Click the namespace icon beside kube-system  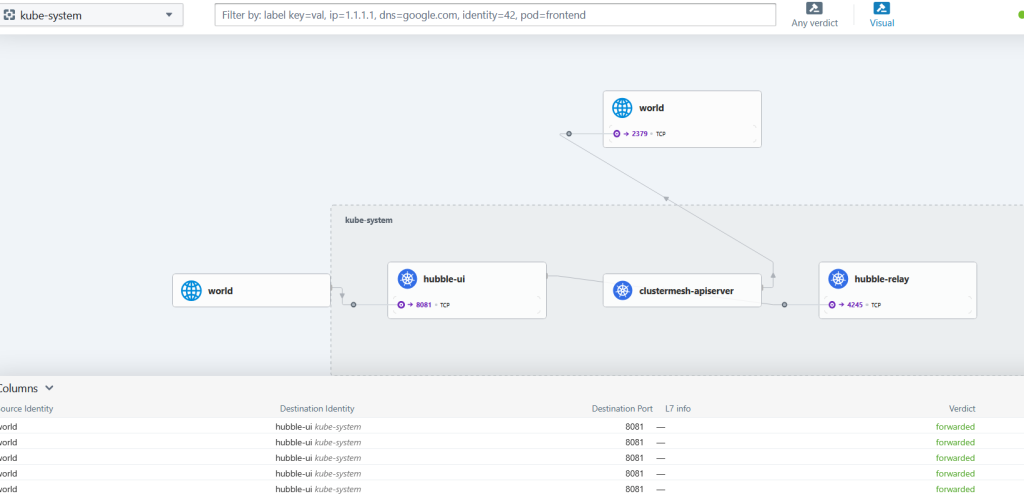tap(9, 15)
